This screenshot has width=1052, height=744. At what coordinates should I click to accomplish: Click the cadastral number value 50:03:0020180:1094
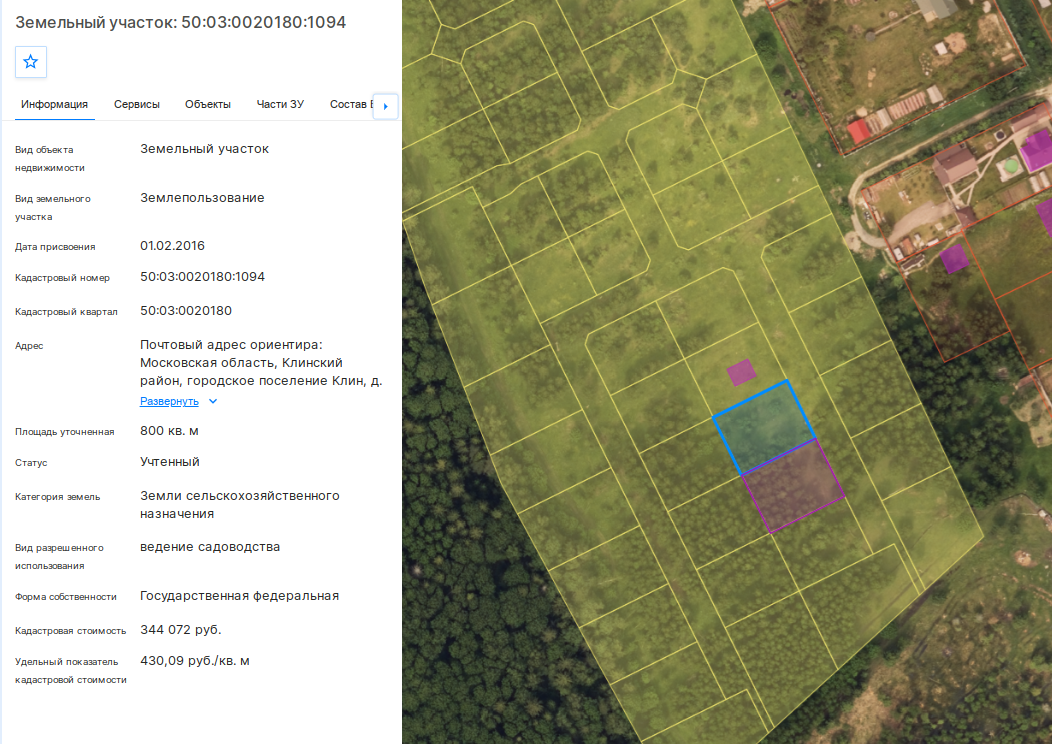pos(203,276)
